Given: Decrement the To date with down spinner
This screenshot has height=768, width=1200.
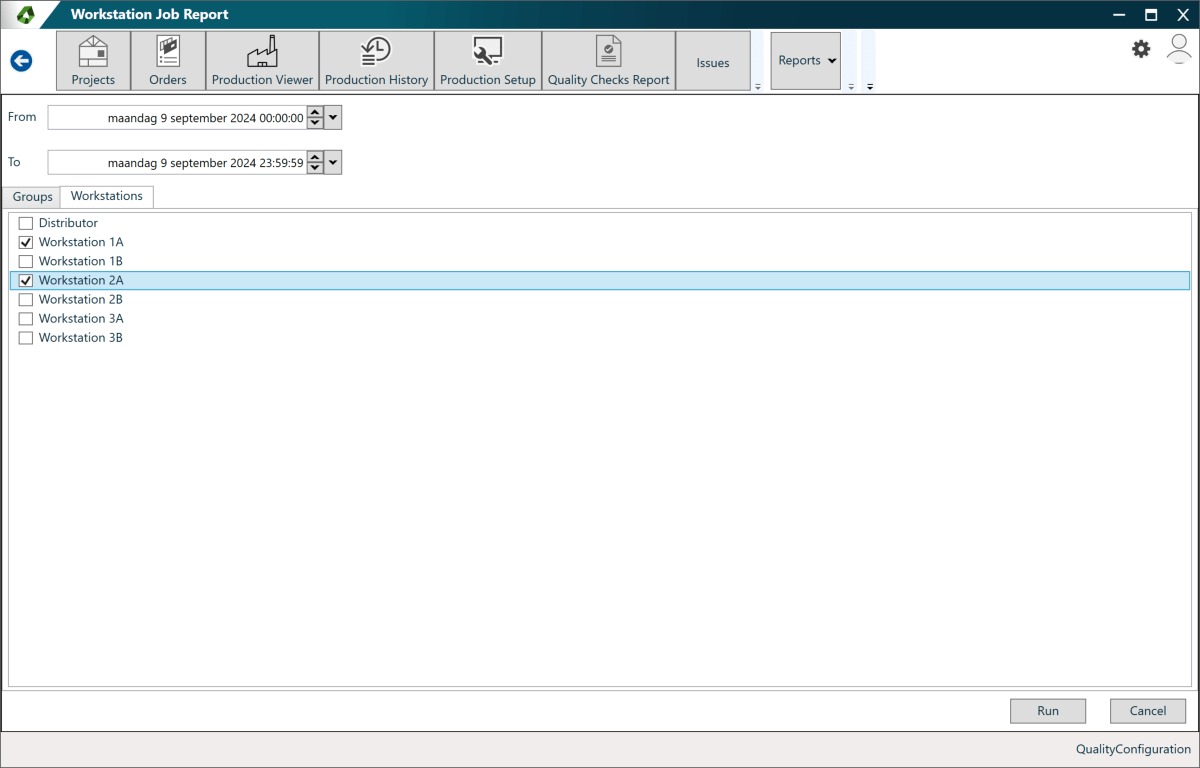Looking at the screenshot, I should click(x=315, y=169).
